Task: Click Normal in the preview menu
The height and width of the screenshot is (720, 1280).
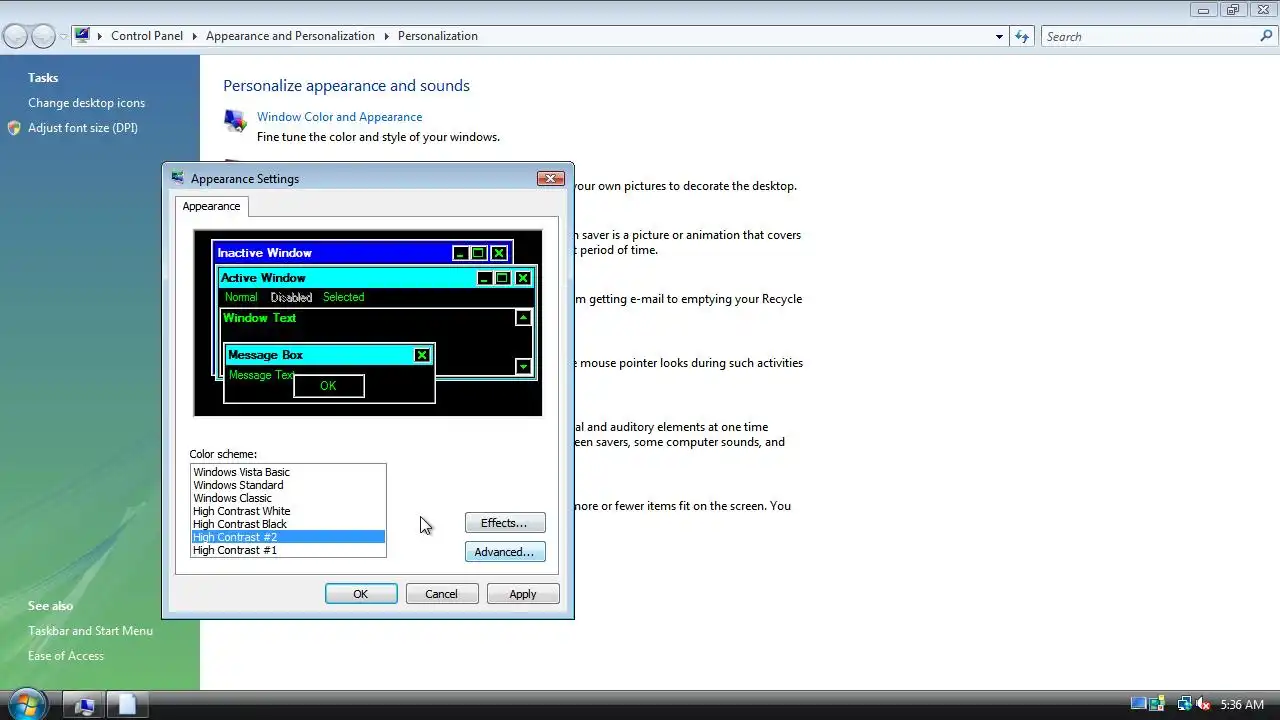Action: 241,297
